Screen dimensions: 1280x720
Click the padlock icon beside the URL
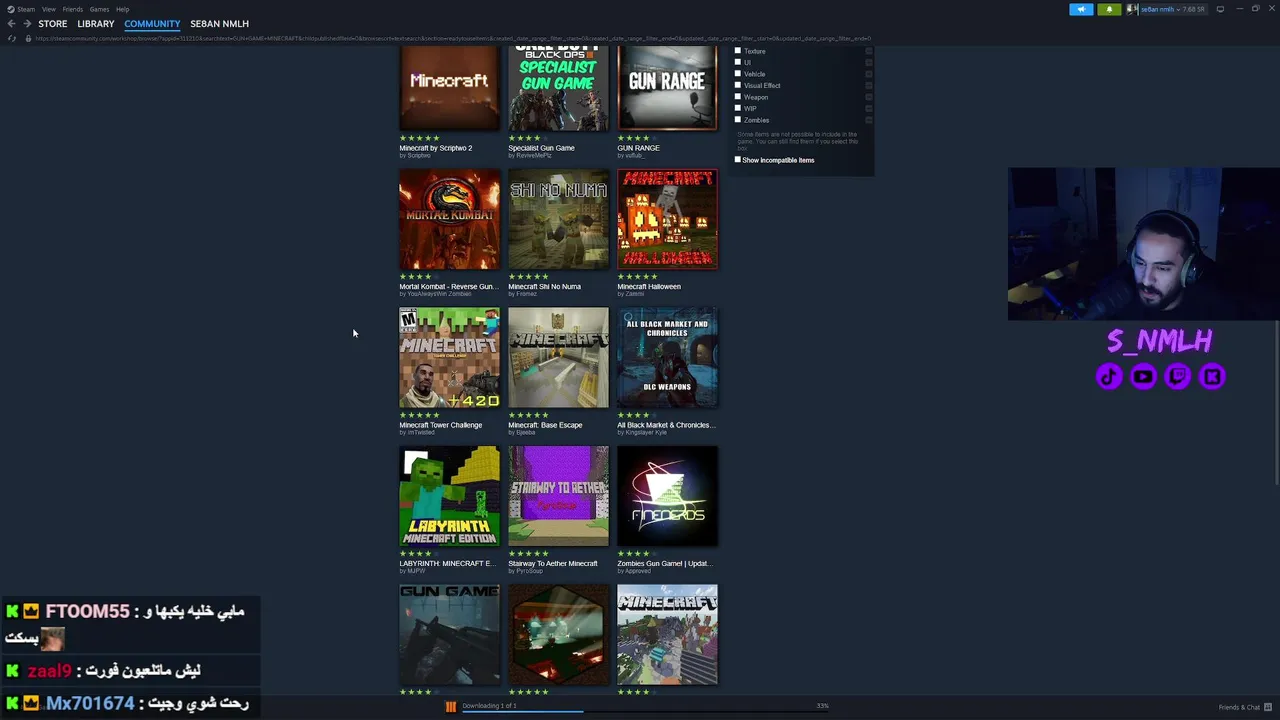[x=28, y=38]
